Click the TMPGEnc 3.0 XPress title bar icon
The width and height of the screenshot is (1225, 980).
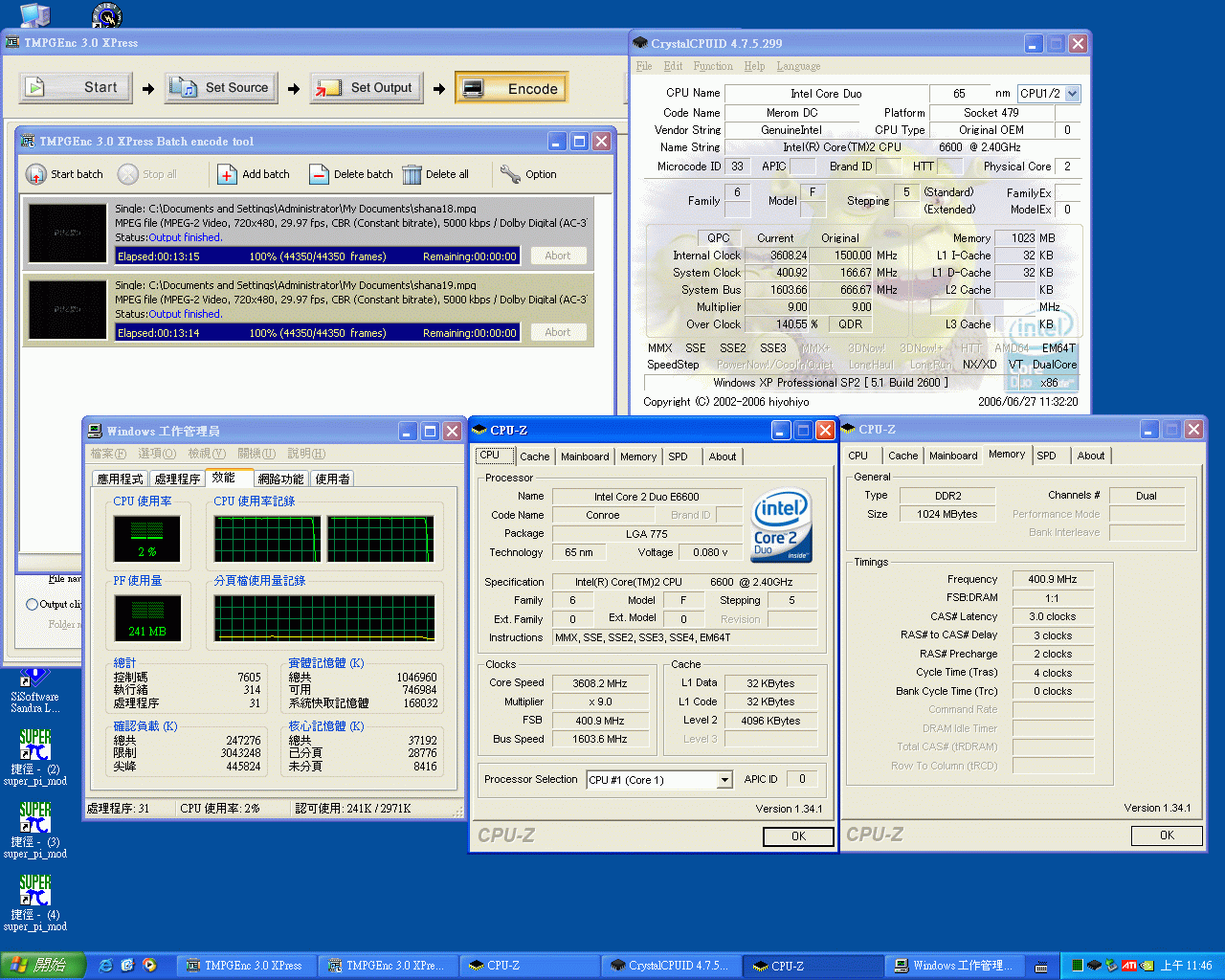point(12,42)
